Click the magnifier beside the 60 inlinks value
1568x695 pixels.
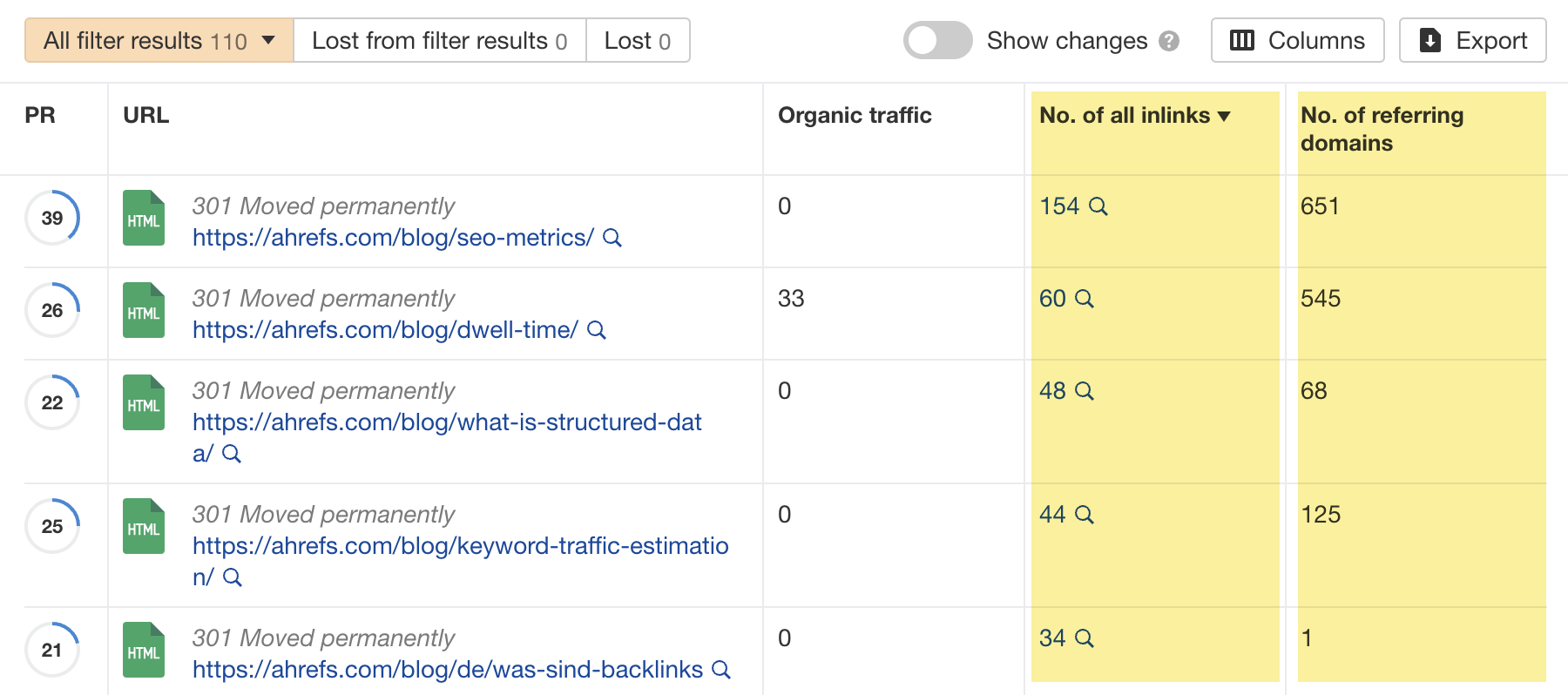1085,299
